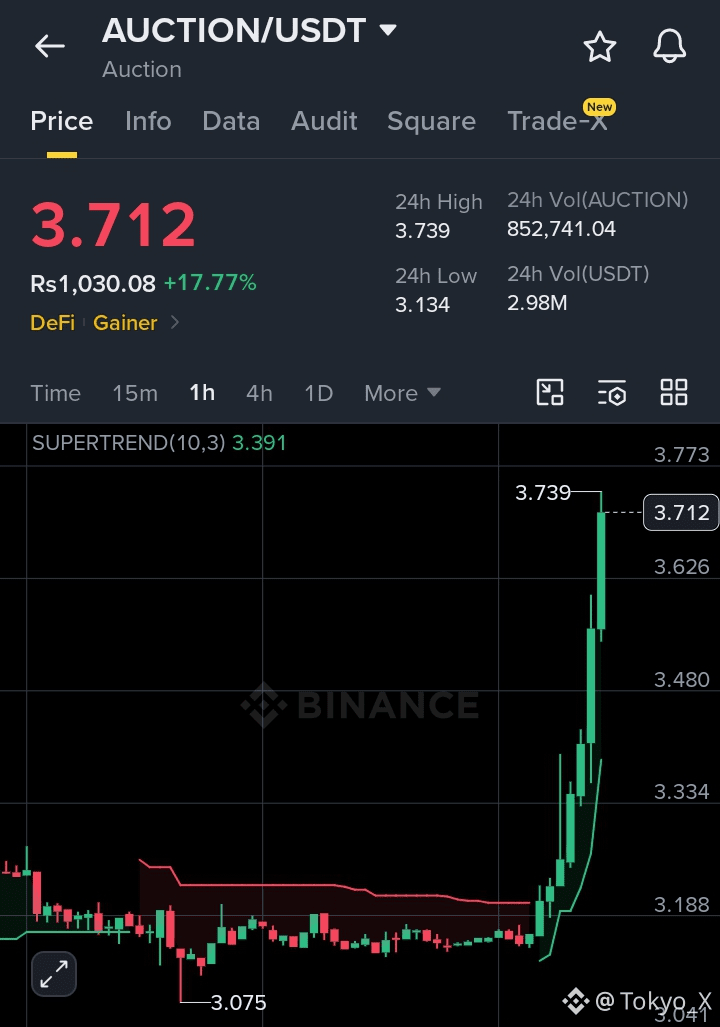Add AUCTION/USDT to favorites with star

point(599,47)
